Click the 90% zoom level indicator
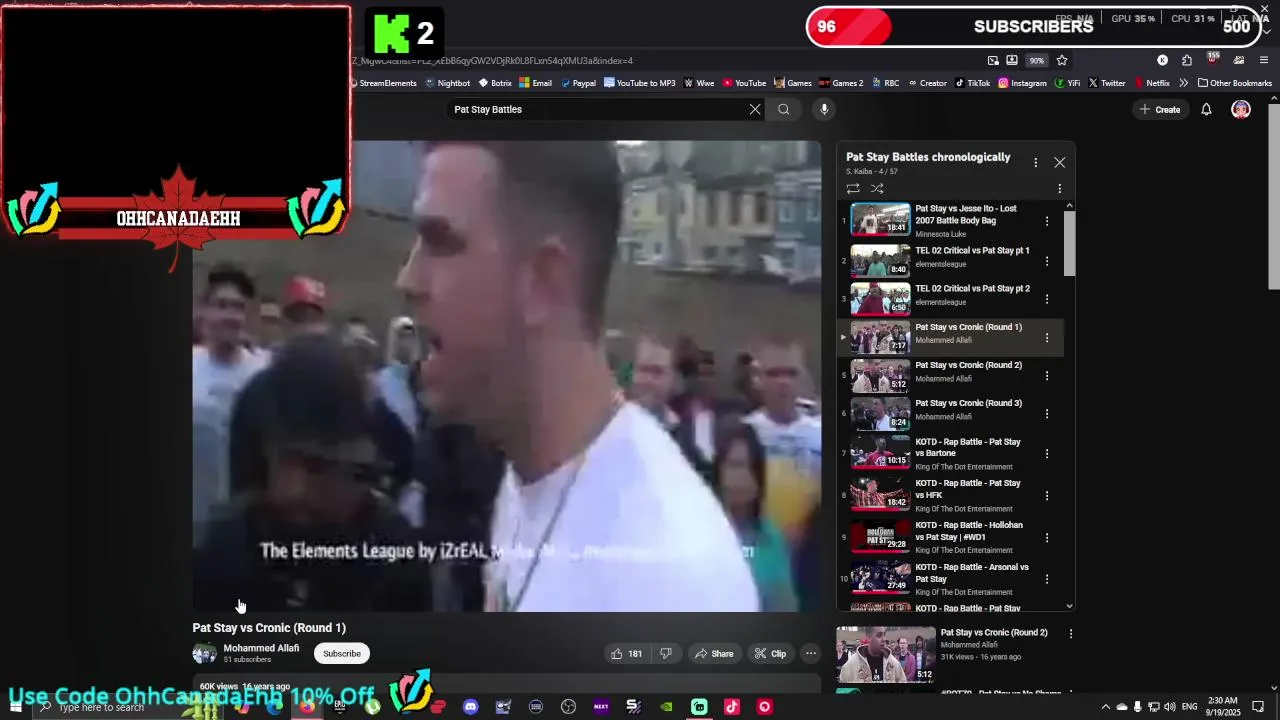The width and height of the screenshot is (1280, 720). pyautogui.click(x=1037, y=60)
